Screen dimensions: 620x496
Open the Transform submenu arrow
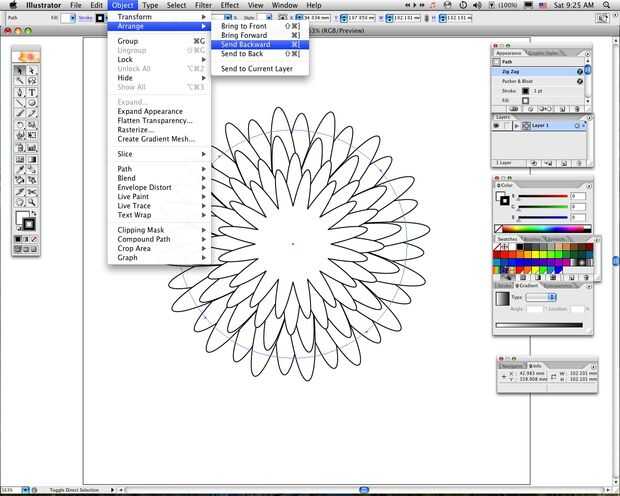204,17
